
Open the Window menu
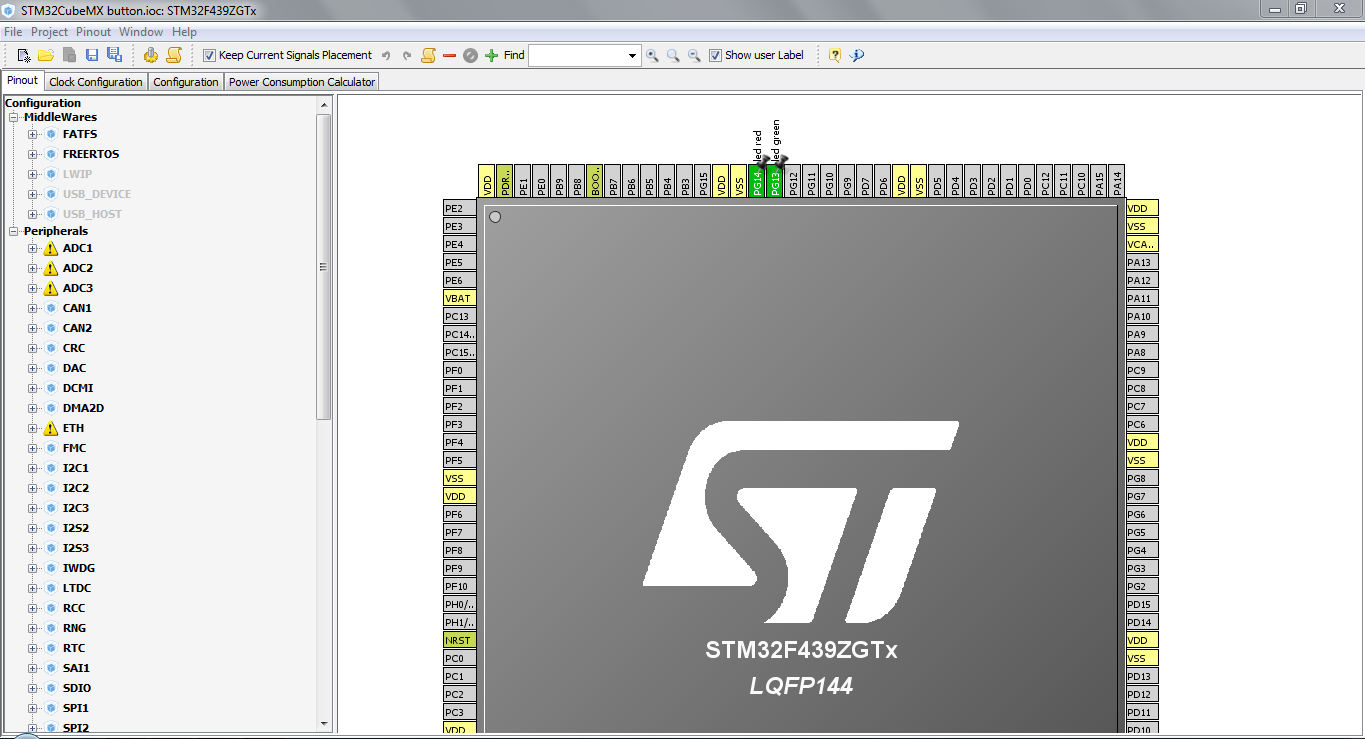tap(141, 32)
